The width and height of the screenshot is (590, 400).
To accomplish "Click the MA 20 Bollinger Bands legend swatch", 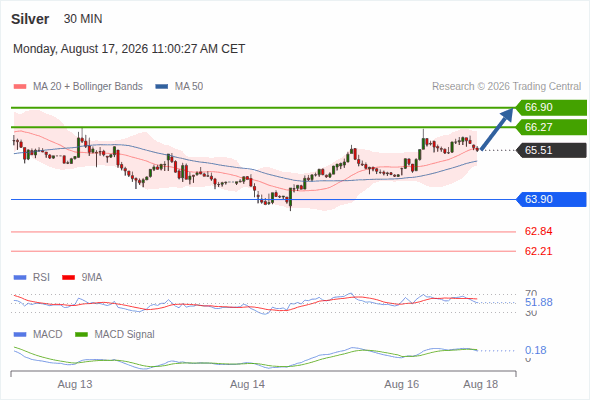I will click(20, 87).
